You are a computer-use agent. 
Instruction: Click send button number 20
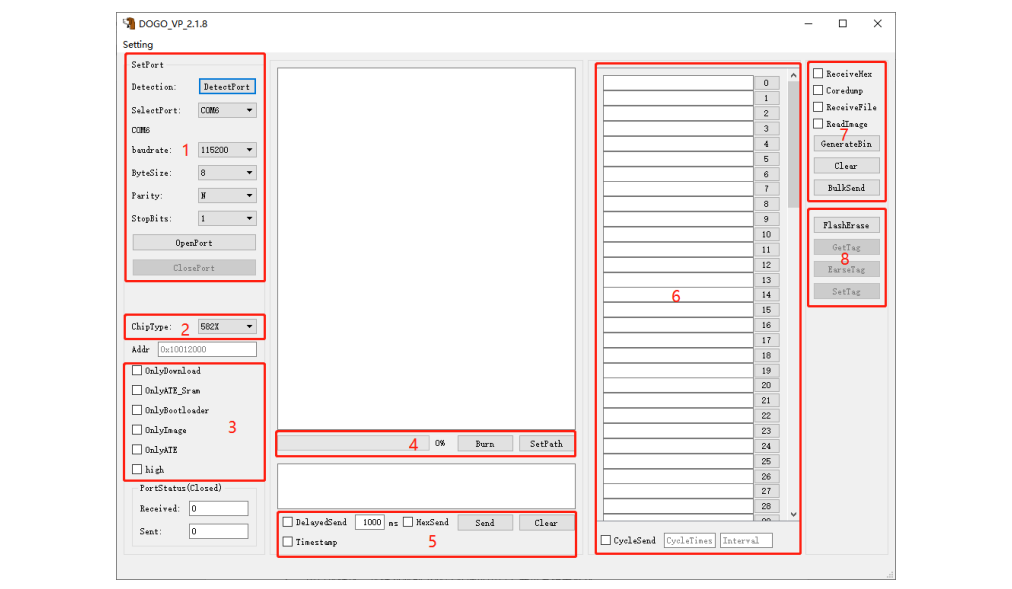pyautogui.click(x=766, y=385)
